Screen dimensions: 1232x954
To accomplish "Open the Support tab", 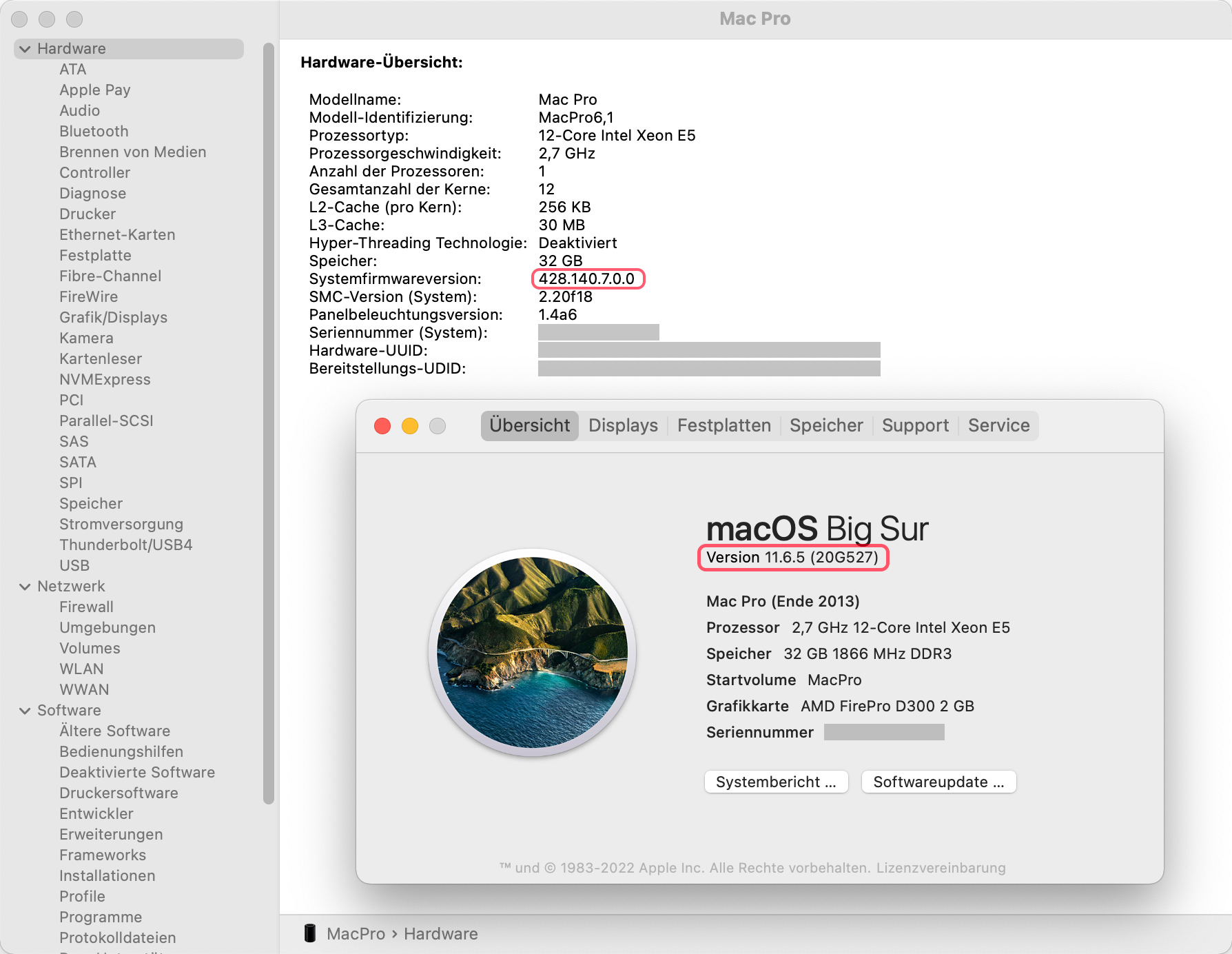I will click(915, 425).
